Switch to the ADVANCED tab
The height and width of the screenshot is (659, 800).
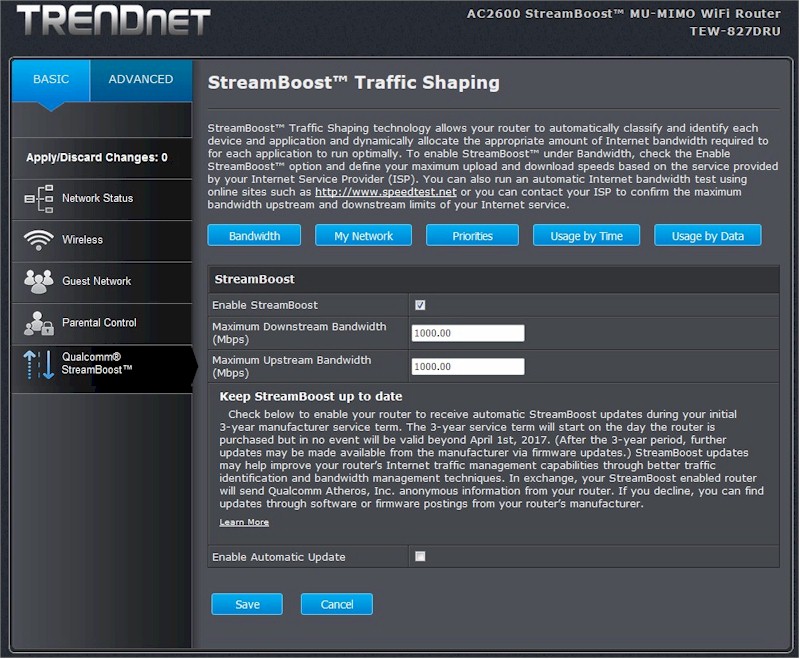(x=141, y=80)
